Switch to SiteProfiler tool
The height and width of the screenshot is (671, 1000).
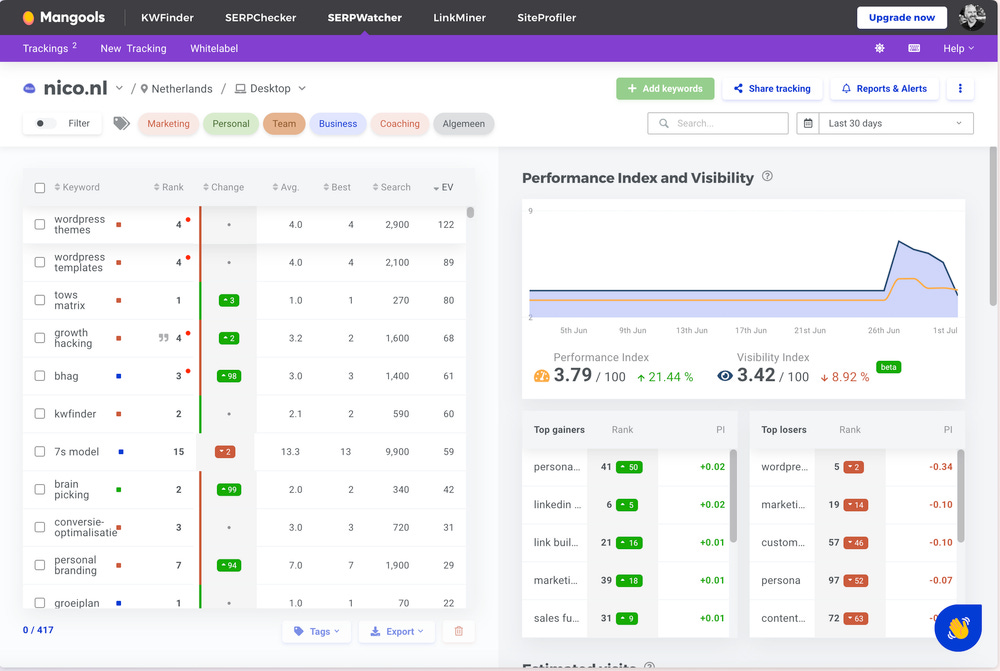pos(547,18)
